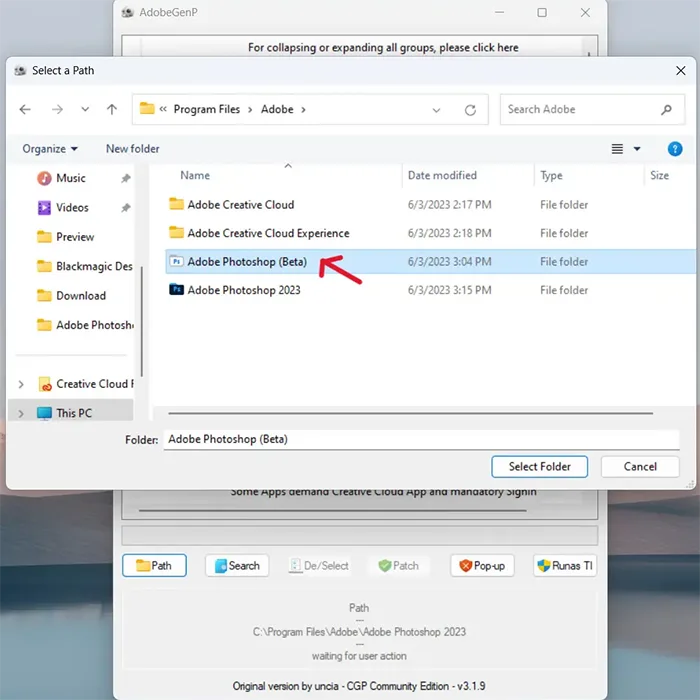Screen dimensions: 700x700
Task: Expand the This PC tree node
Action: click(21, 414)
